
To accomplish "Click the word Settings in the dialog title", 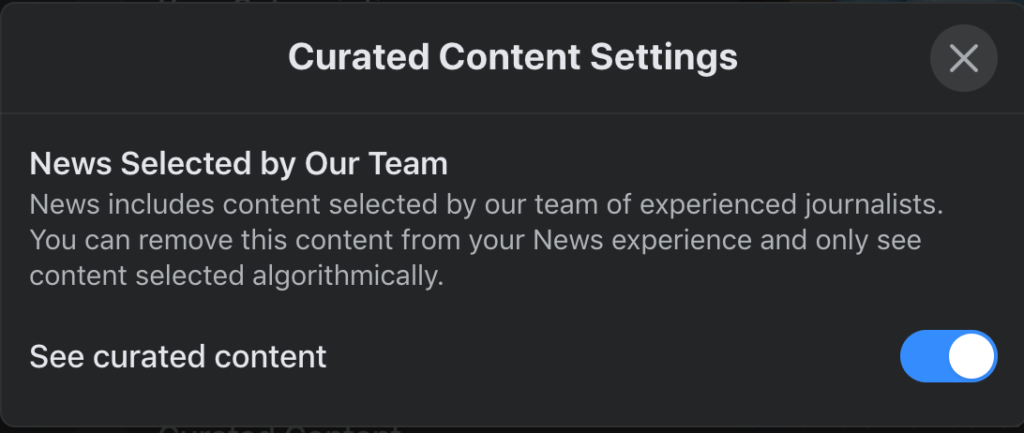I will coord(664,58).
